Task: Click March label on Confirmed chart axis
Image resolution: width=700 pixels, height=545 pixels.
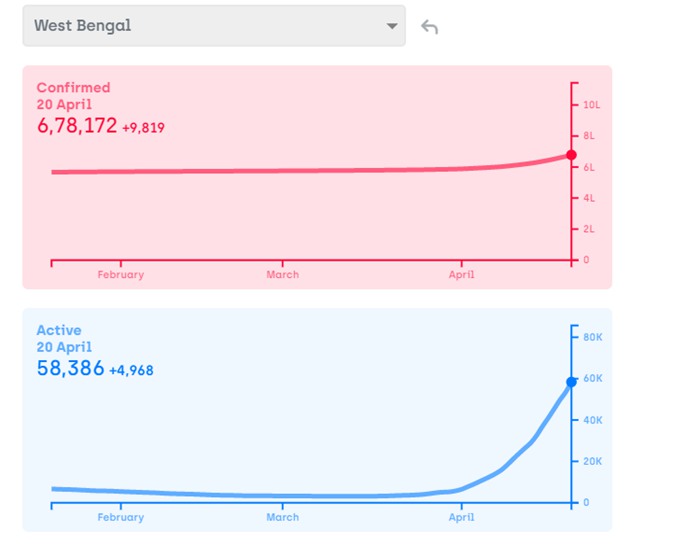Action: tap(282, 275)
